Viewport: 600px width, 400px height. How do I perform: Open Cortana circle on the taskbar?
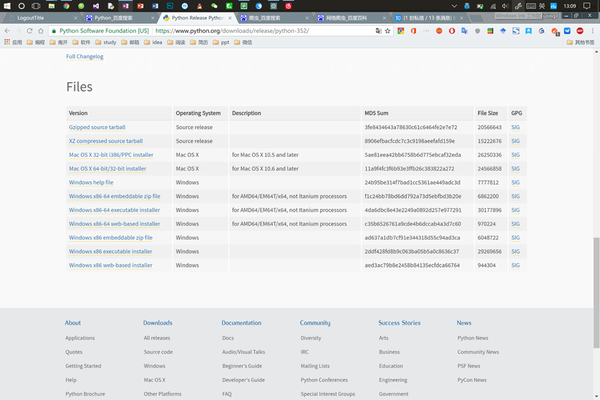pyautogui.click(x=21, y=6)
